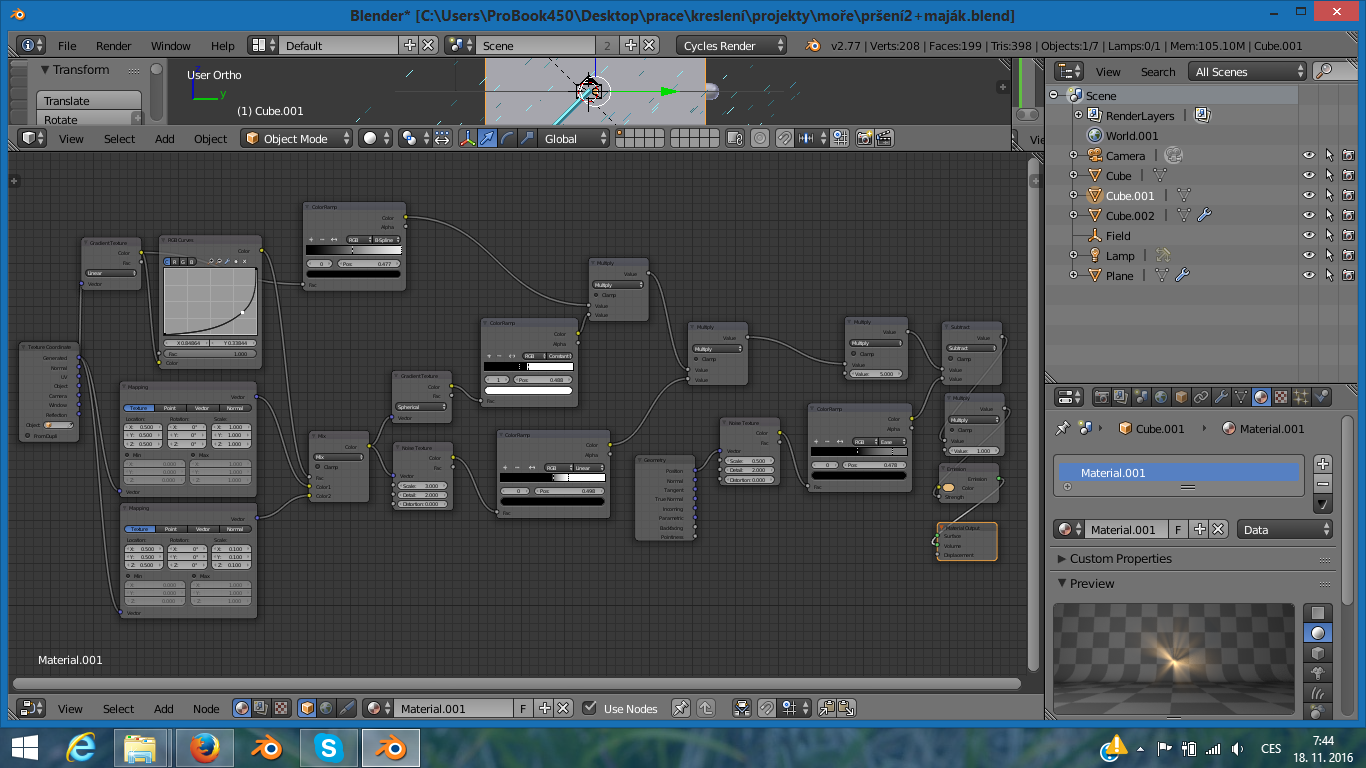This screenshot has width=1366, height=768.
Task: Open the World properties tab
Action: click(1161, 397)
